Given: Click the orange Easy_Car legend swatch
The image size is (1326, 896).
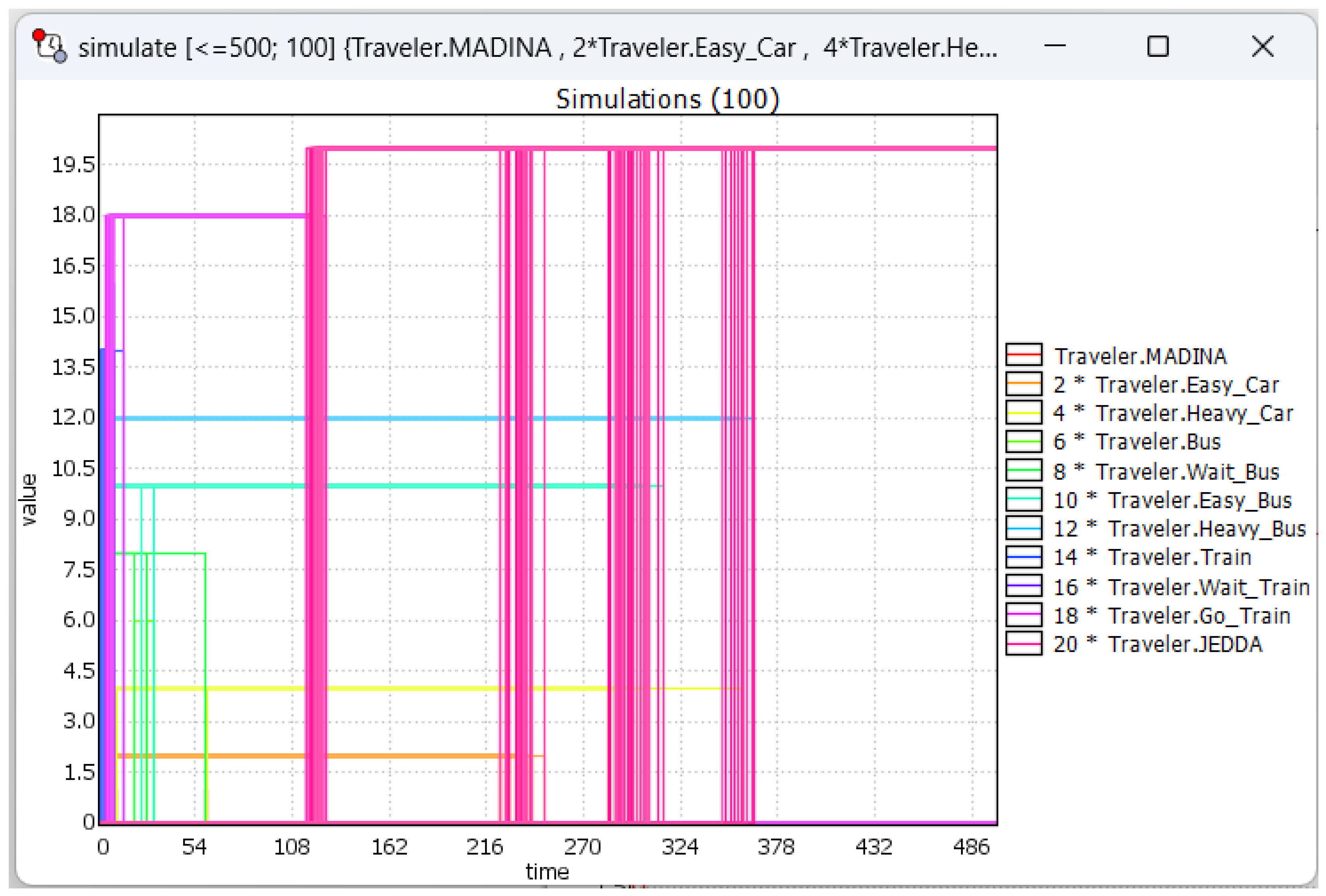Looking at the screenshot, I should pyautogui.click(x=1024, y=383).
